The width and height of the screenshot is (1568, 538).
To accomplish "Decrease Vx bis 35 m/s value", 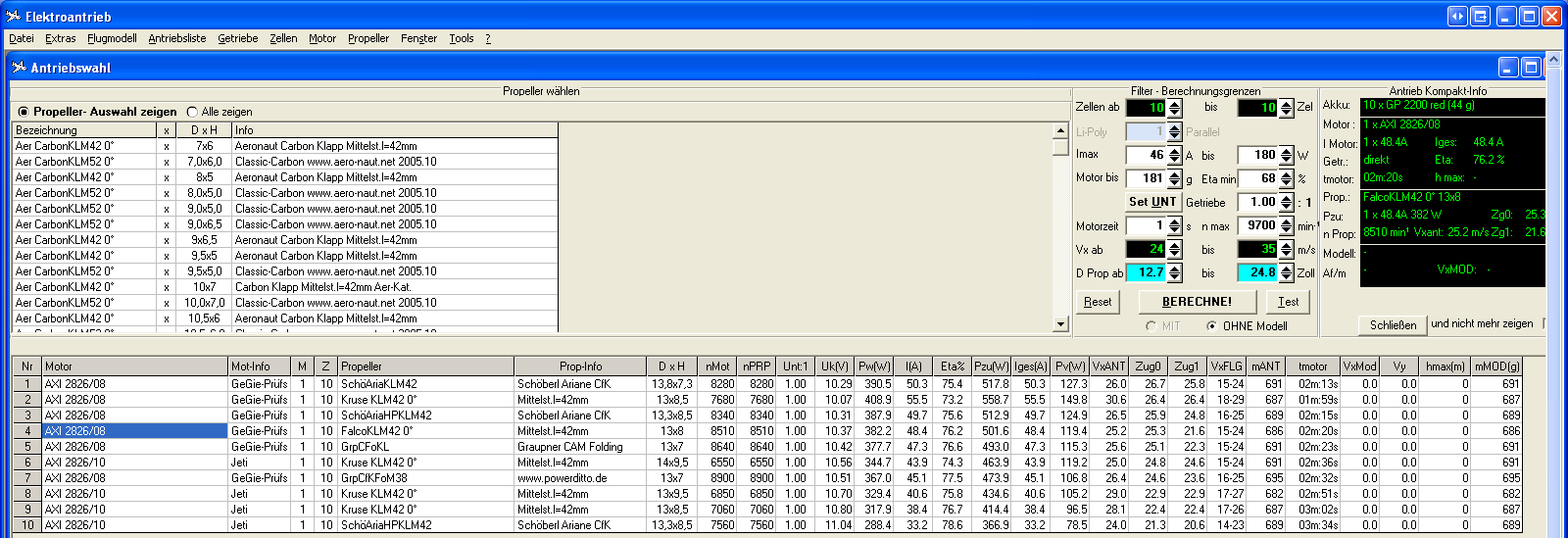I will coord(1288,254).
